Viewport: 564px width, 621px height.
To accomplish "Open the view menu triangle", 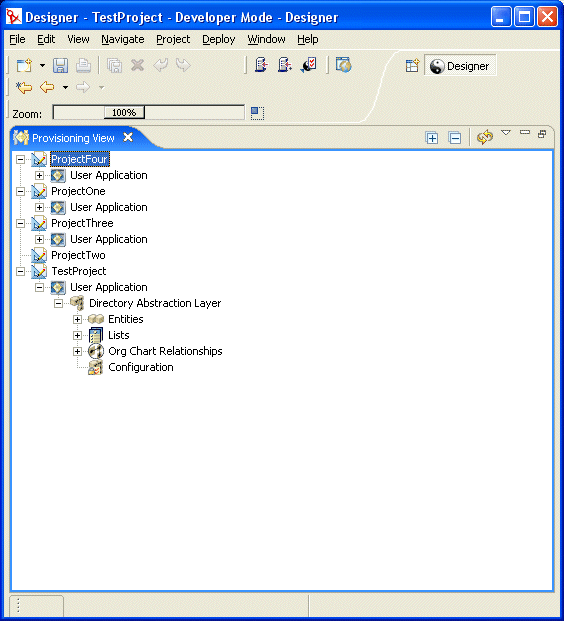I will pos(506,133).
